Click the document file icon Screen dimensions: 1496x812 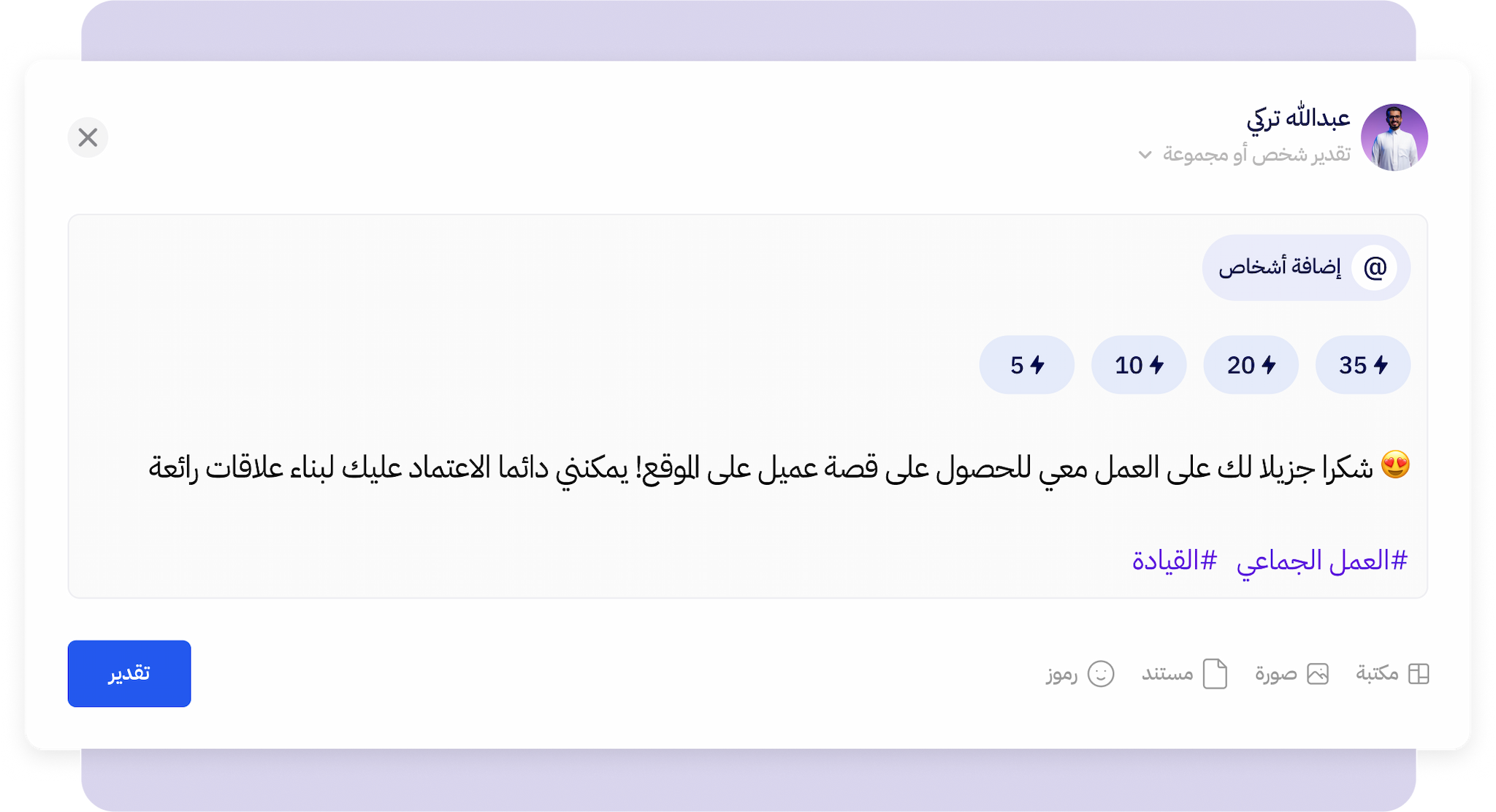(x=1215, y=673)
